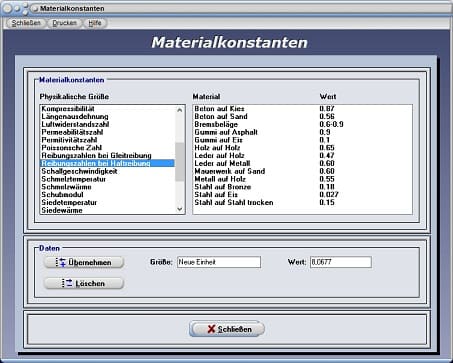
Task: Click the Übernehmen button
Action: [x=84, y=263]
